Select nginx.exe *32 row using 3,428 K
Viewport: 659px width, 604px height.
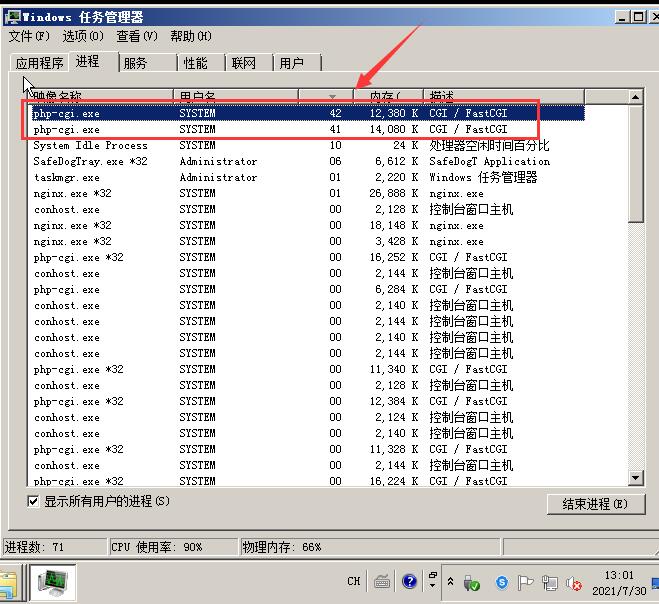[x=308, y=241]
